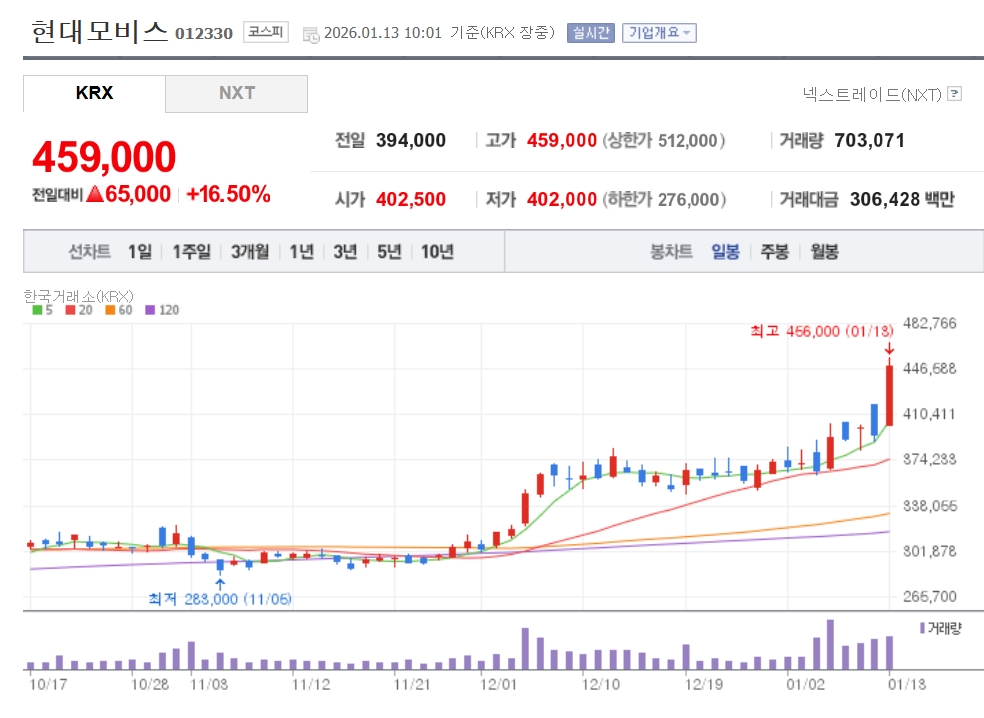Click the red up-triangle price change icon

click(x=95, y=194)
